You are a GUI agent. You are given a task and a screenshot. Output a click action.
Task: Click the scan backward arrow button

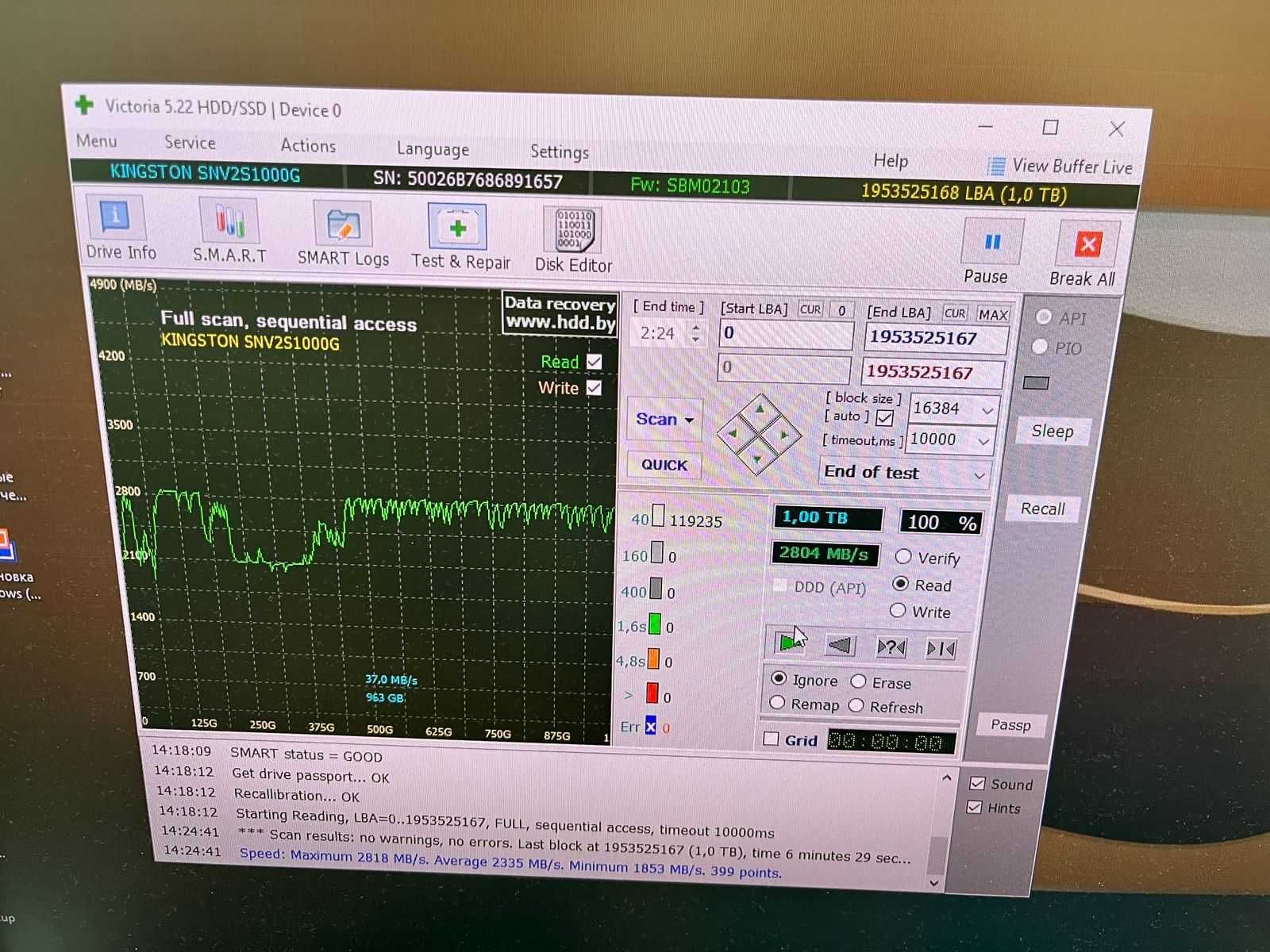tap(840, 646)
